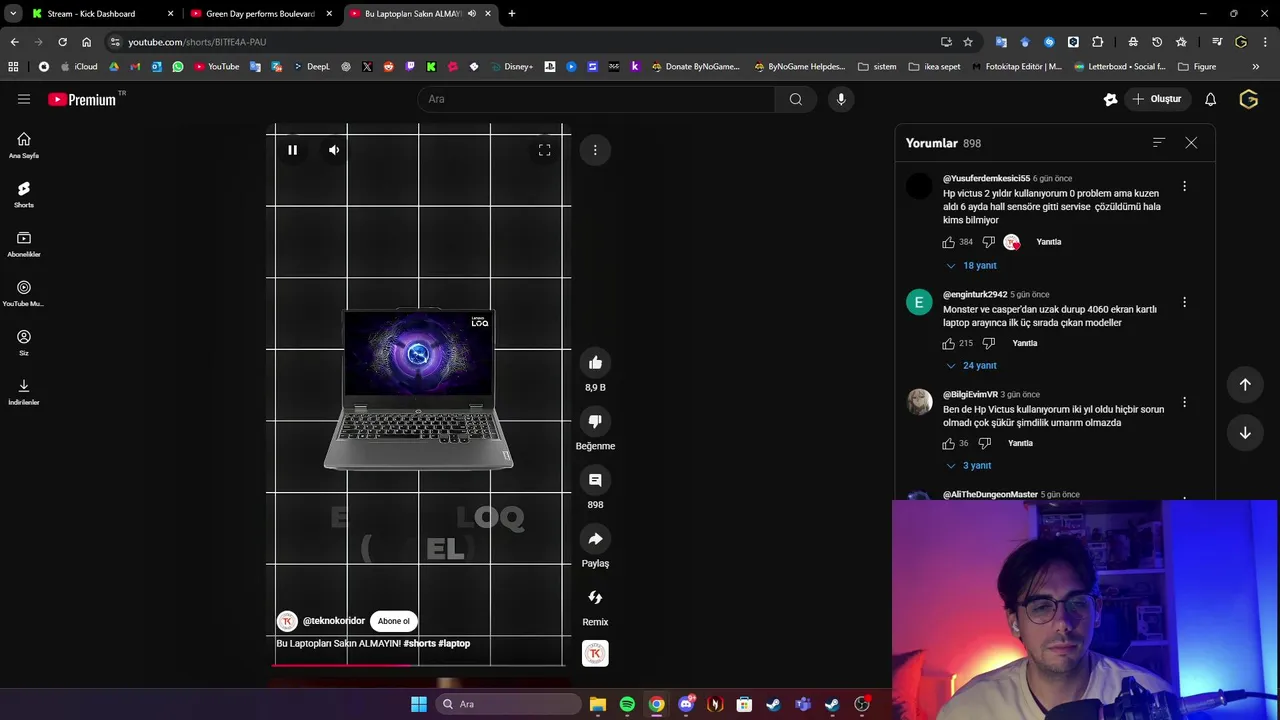Like the comment by @enginturk2942

click(948, 343)
